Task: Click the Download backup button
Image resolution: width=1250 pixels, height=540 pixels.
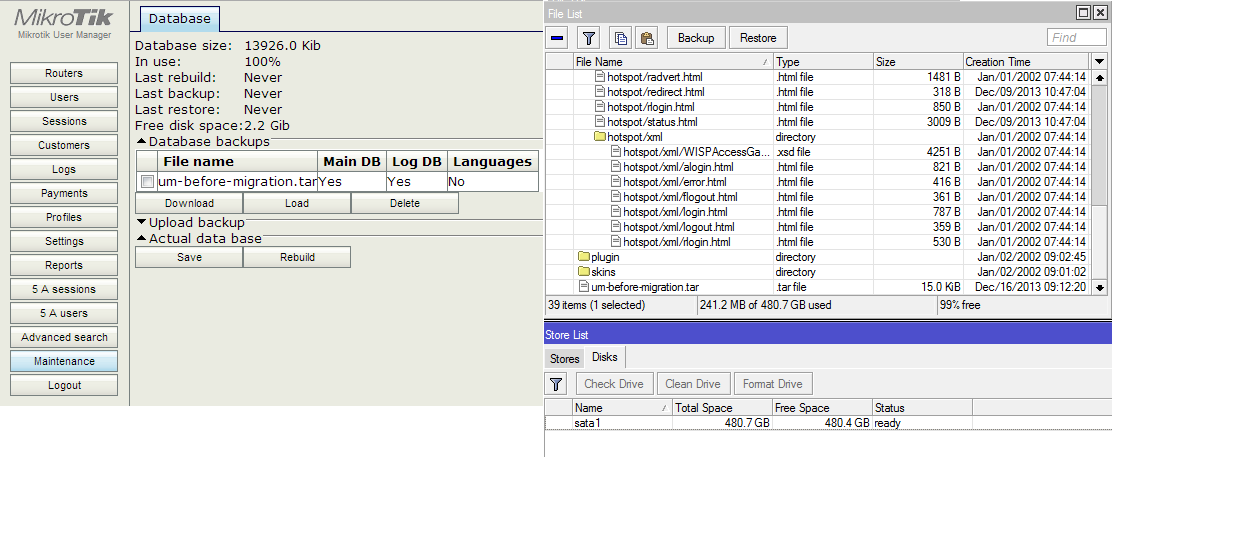Action: tap(189, 203)
